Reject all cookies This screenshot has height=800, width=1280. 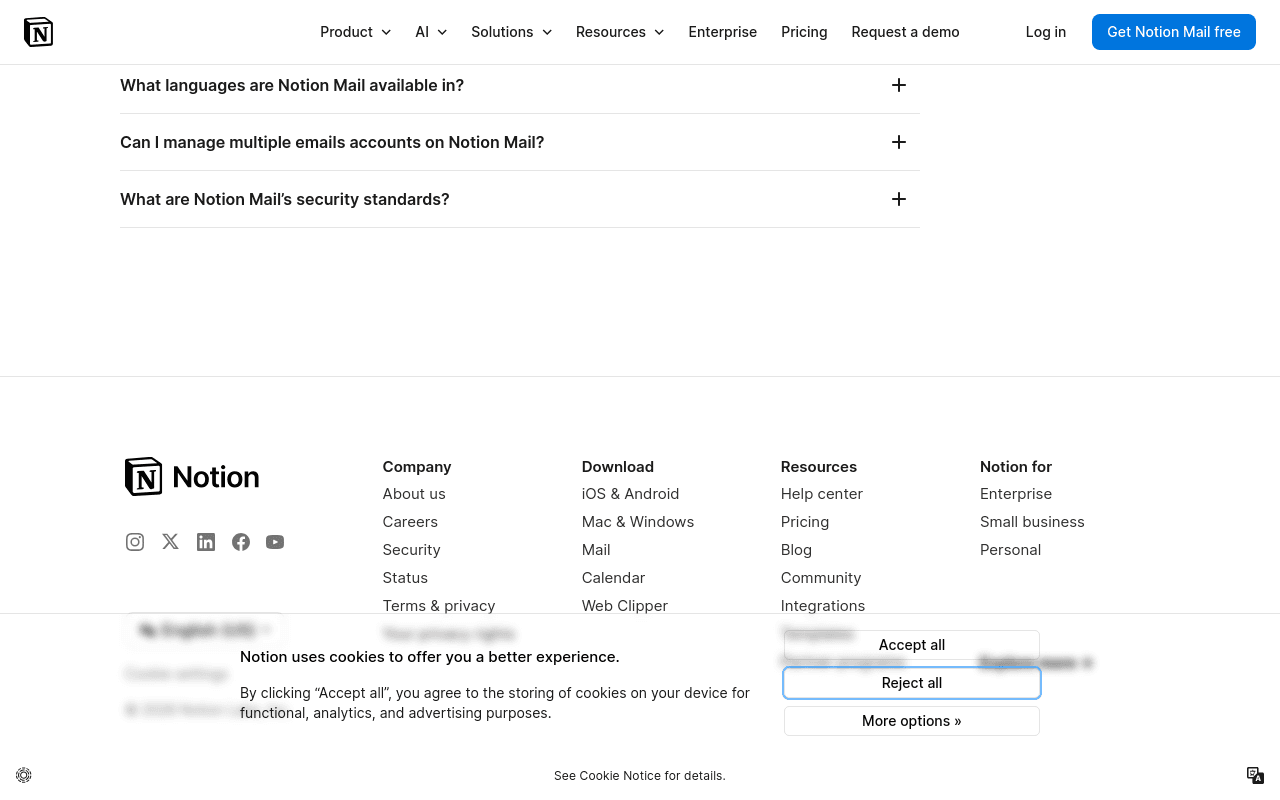point(912,683)
